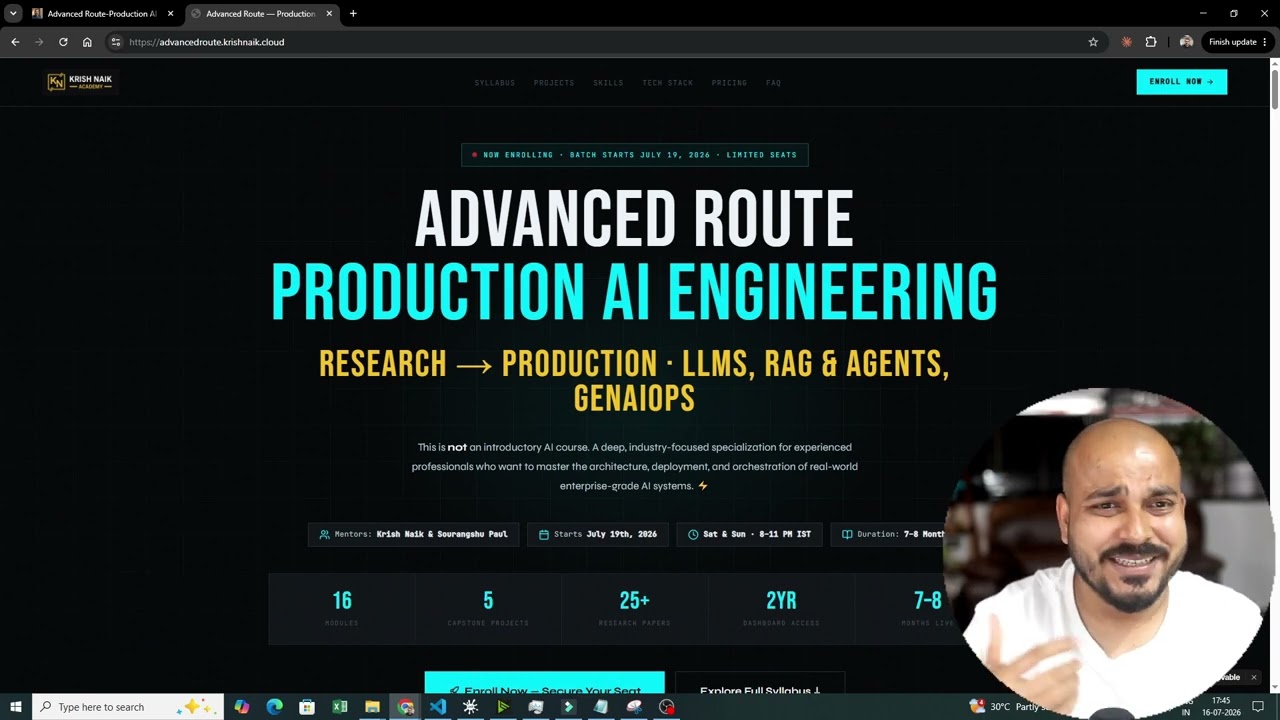This screenshot has width=1280, height=720.
Task: Click the Finish update button
Action: click(x=1237, y=42)
